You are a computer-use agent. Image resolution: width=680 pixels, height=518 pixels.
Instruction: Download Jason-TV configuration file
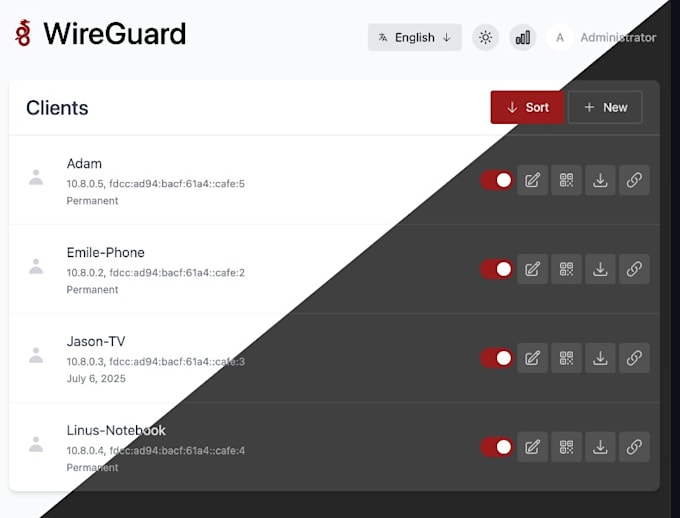point(600,358)
